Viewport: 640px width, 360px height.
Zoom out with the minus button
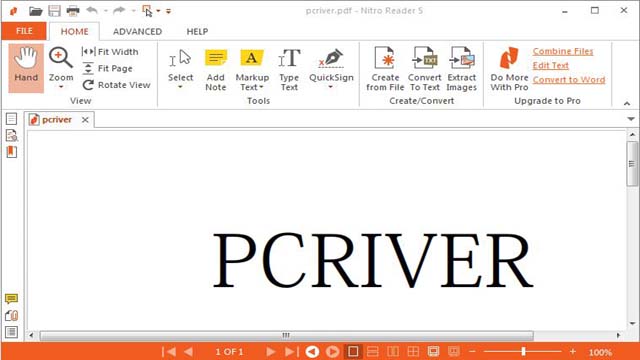472,351
